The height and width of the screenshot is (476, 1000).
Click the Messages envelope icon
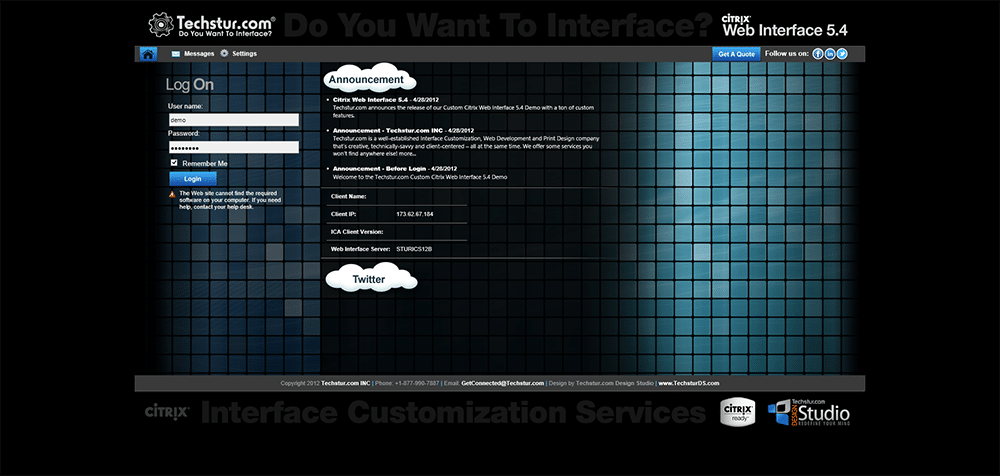click(x=176, y=54)
